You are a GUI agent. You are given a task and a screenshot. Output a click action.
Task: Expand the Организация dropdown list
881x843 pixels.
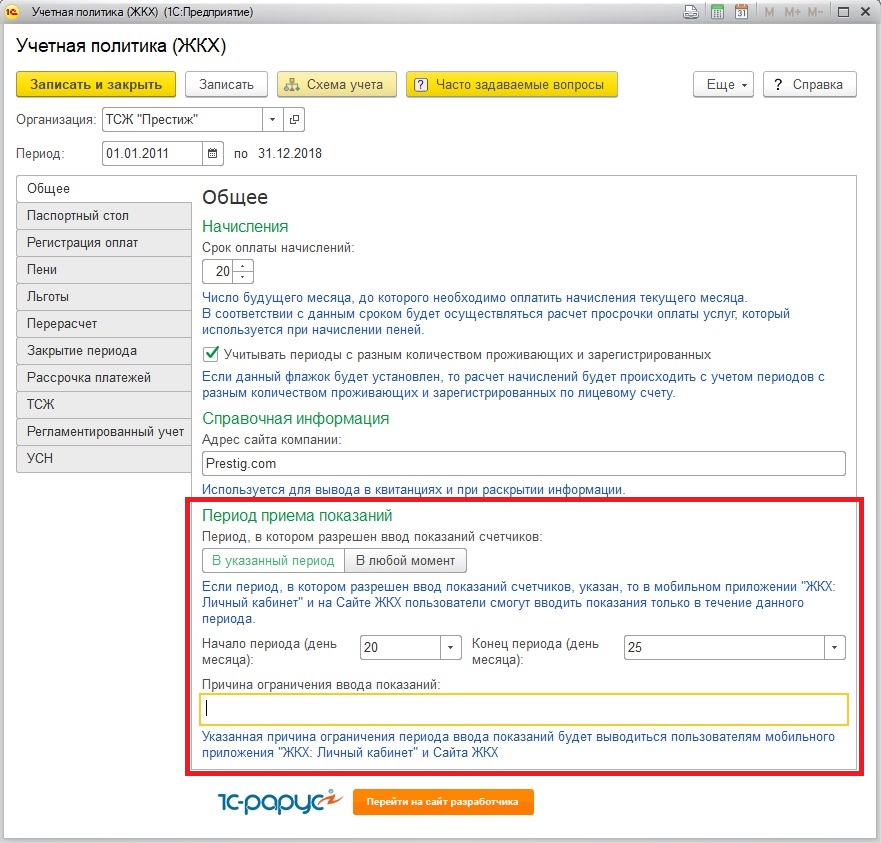(273, 120)
